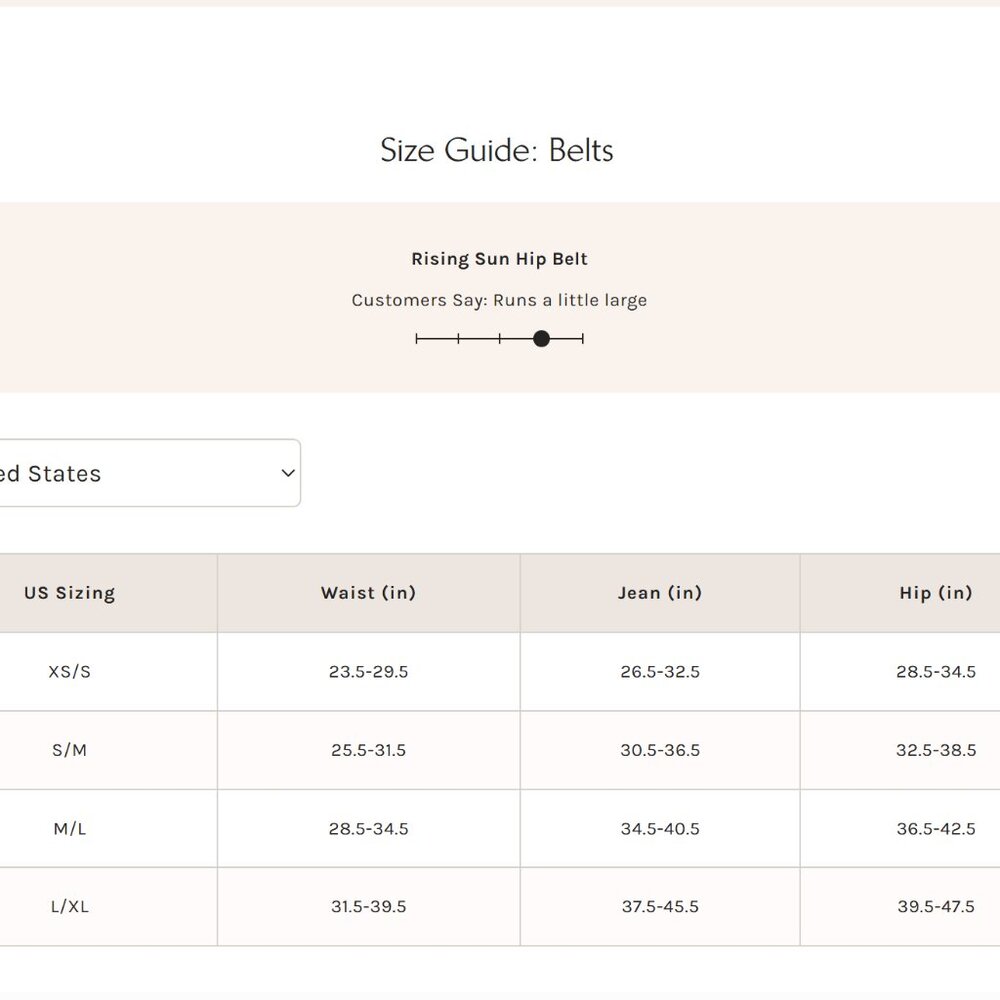Click the 'Rising Sun Hip Belt' title
Viewport: 1000px width, 1000px height.
499,259
